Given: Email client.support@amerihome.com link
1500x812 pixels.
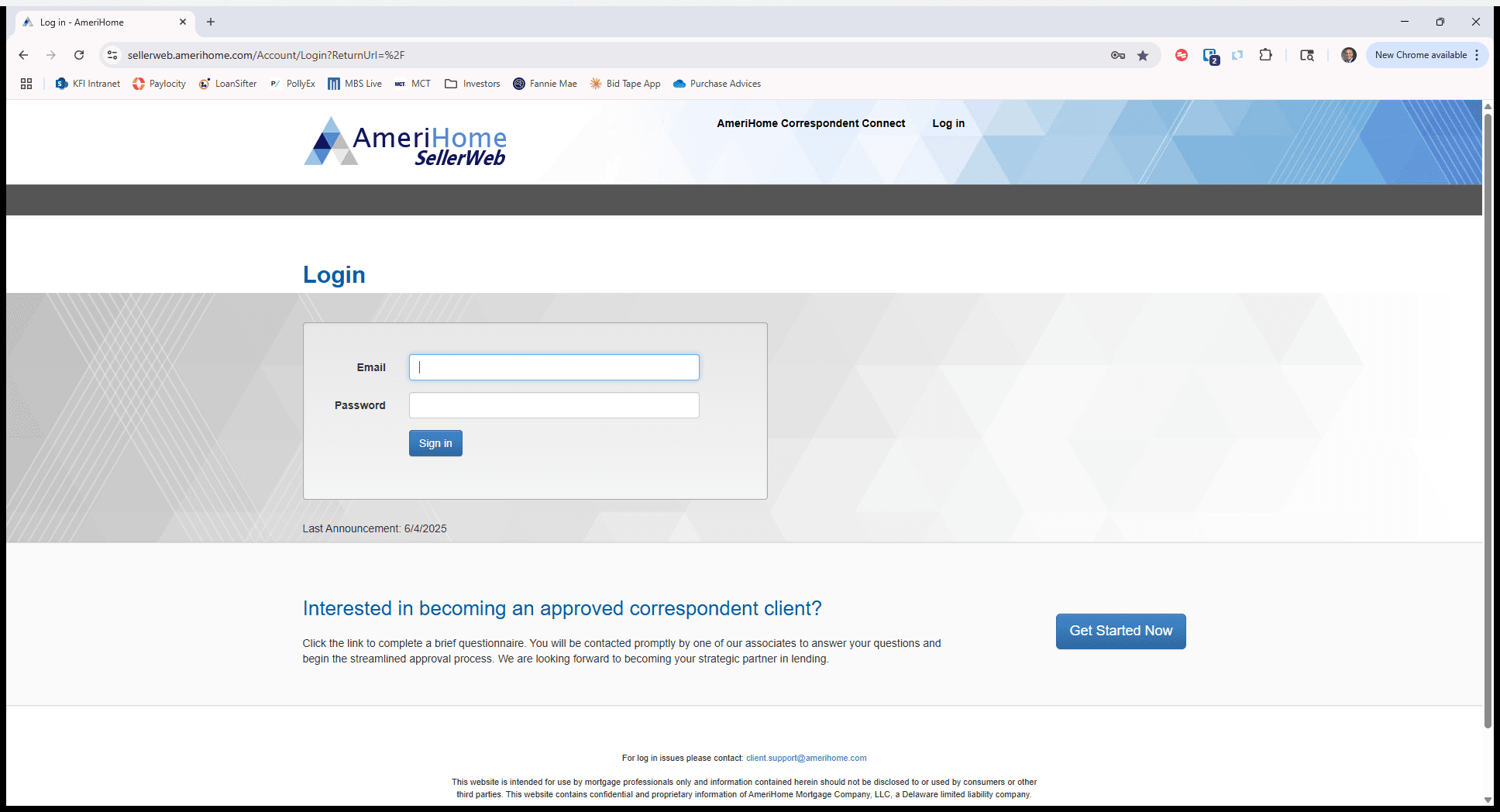Looking at the screenshot, I should 806,758.
